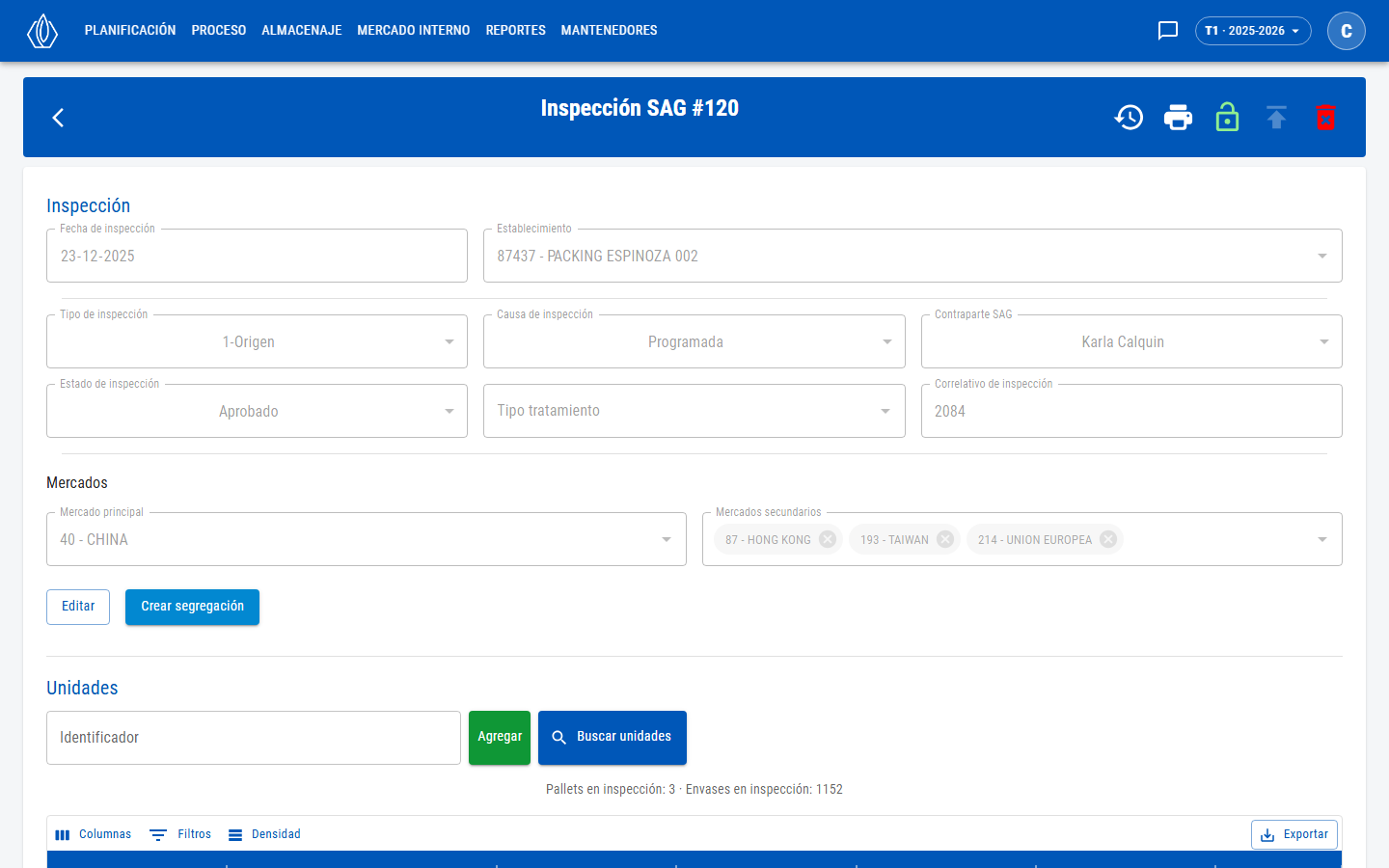Click the Identificador input field

click(x=254, y=738)
